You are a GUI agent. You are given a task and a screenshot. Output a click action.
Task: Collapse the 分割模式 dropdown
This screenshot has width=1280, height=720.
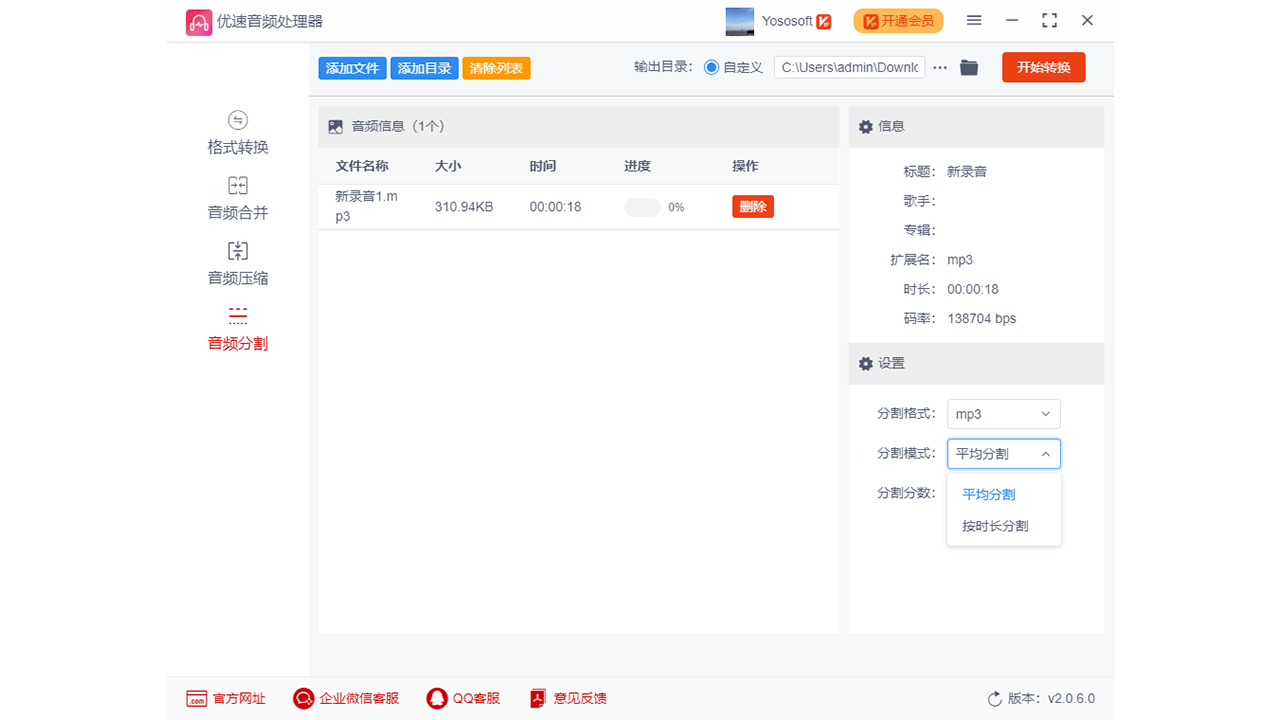[x=1003, y=453]
